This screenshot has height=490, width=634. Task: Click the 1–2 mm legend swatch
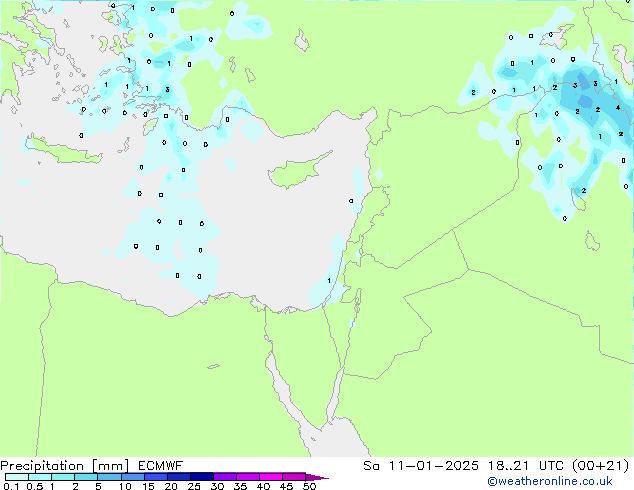63,477
